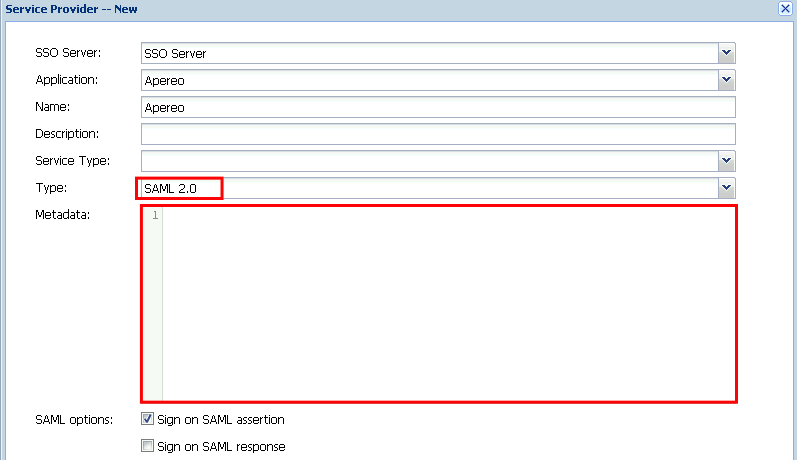Image resolution: width=797 pixels, height=460 pixels.
Task: Open the SSO Server dropdown arrow
Action: (x=726, y=53)
